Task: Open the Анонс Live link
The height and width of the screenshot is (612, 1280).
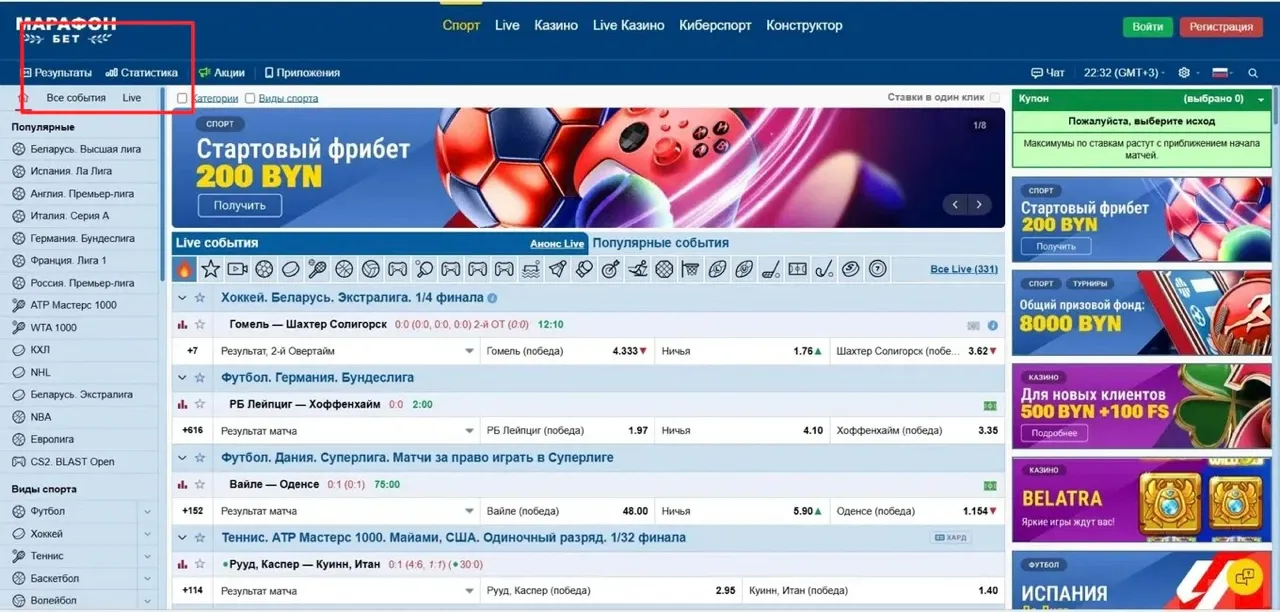Action: tap(557, 244)
